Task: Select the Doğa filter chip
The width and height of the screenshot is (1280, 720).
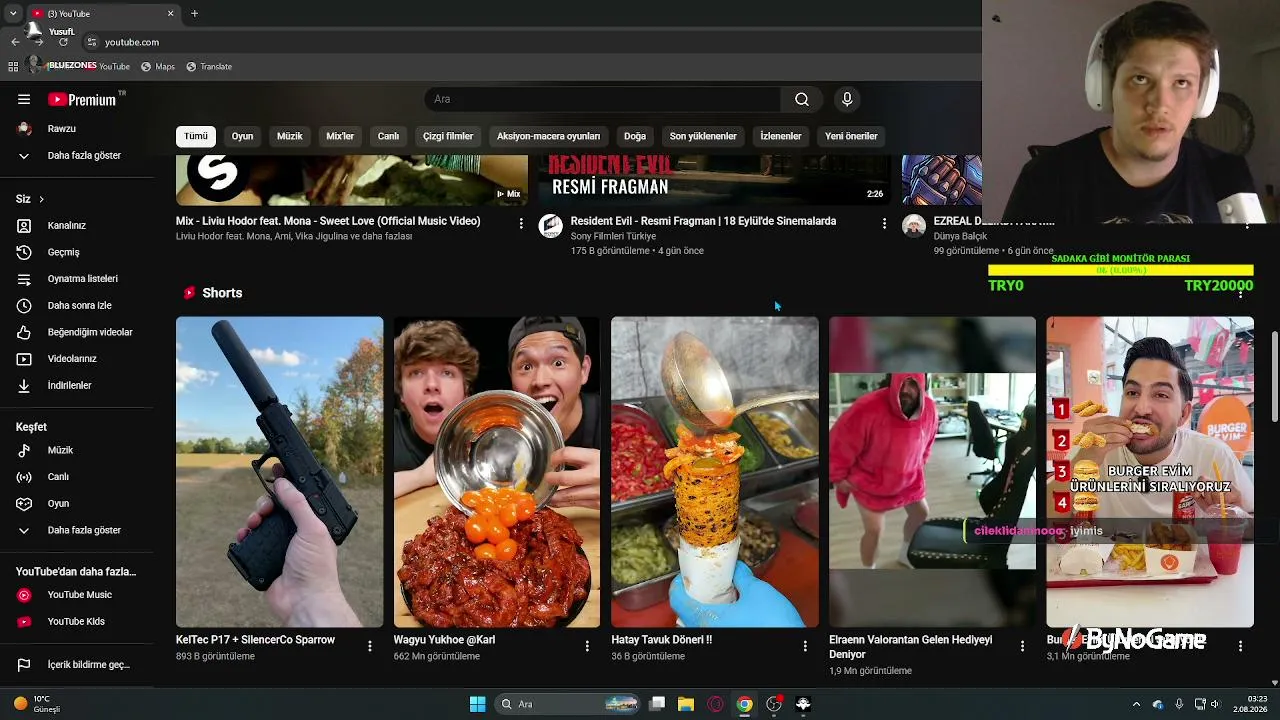Action: pos(635,136)
